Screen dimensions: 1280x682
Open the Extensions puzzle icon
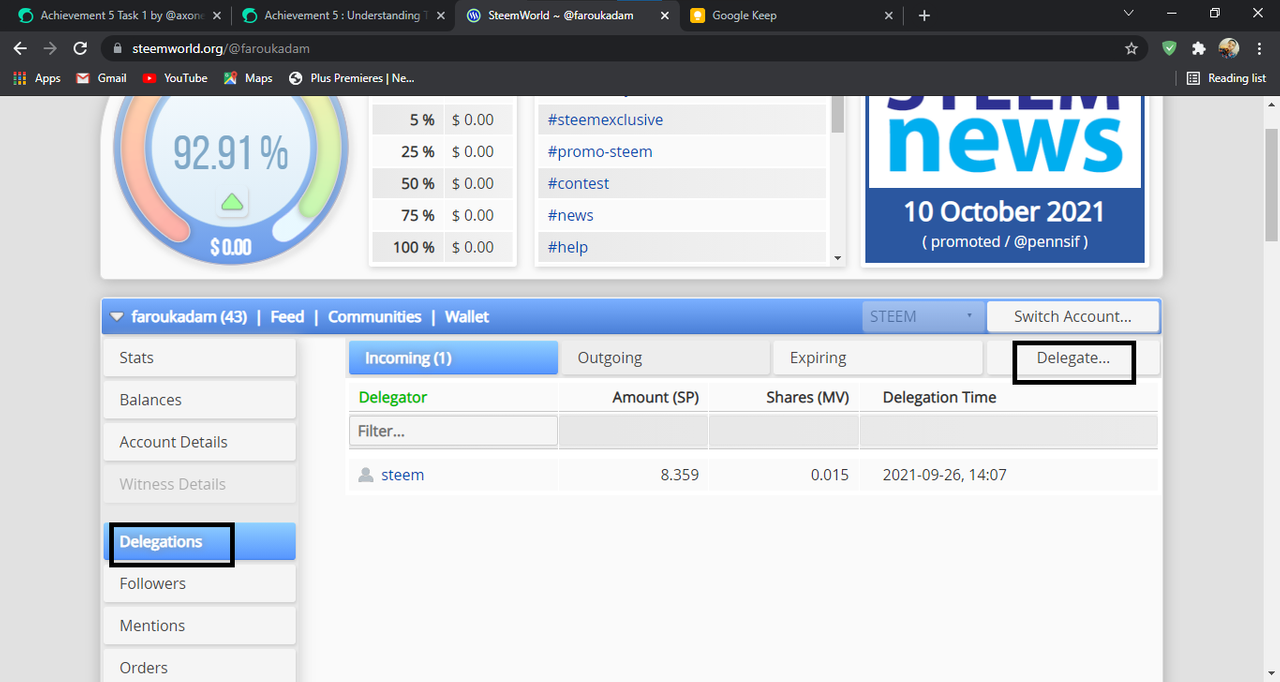click(x=1199, y=48)
